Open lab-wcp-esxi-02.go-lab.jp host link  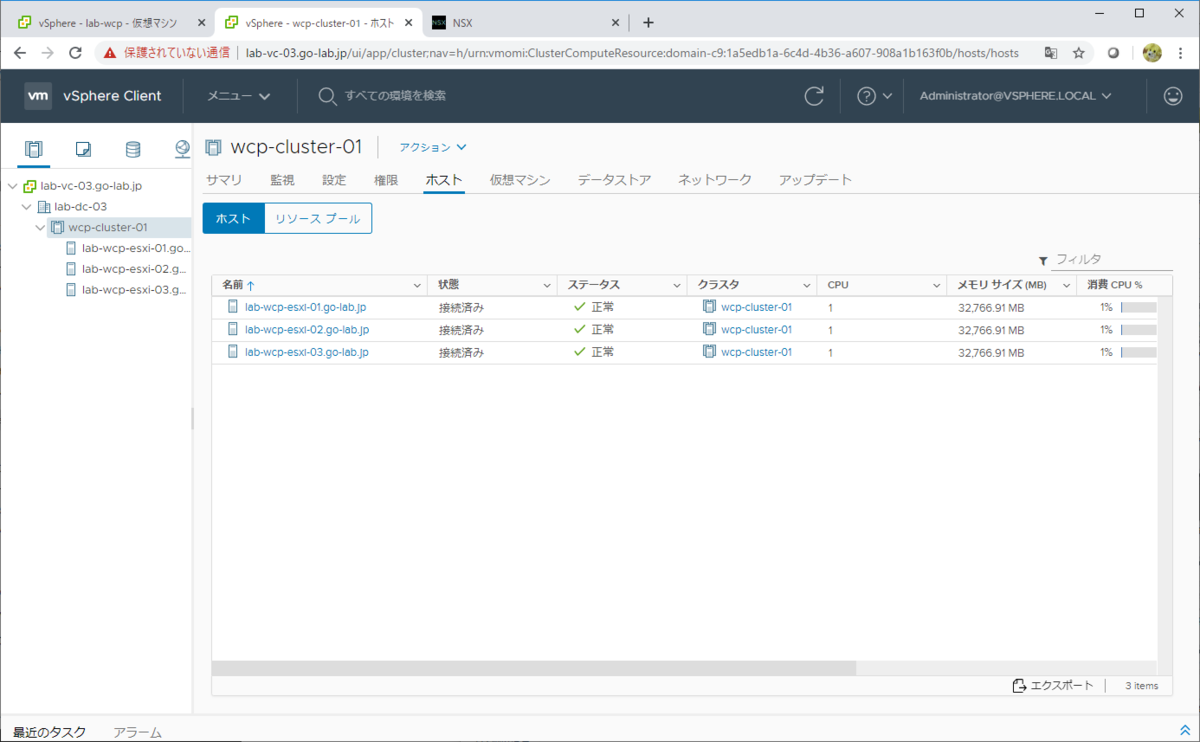(307, 329)
